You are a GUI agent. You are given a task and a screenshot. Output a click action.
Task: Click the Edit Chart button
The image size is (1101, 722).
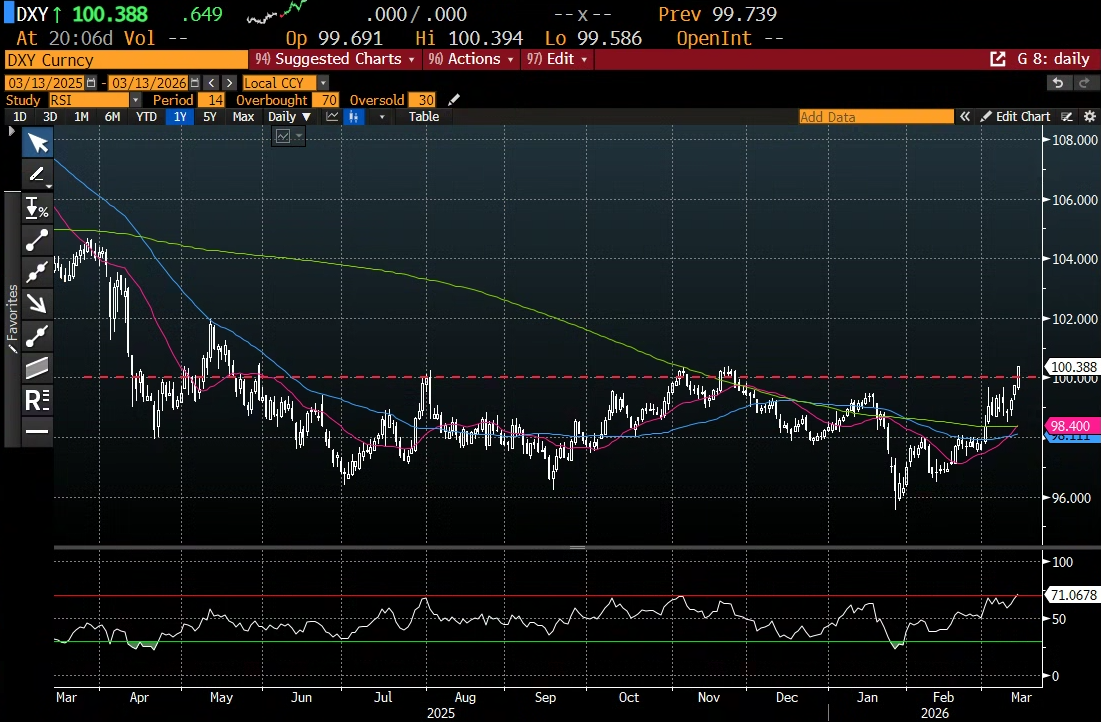(1015, 117)
